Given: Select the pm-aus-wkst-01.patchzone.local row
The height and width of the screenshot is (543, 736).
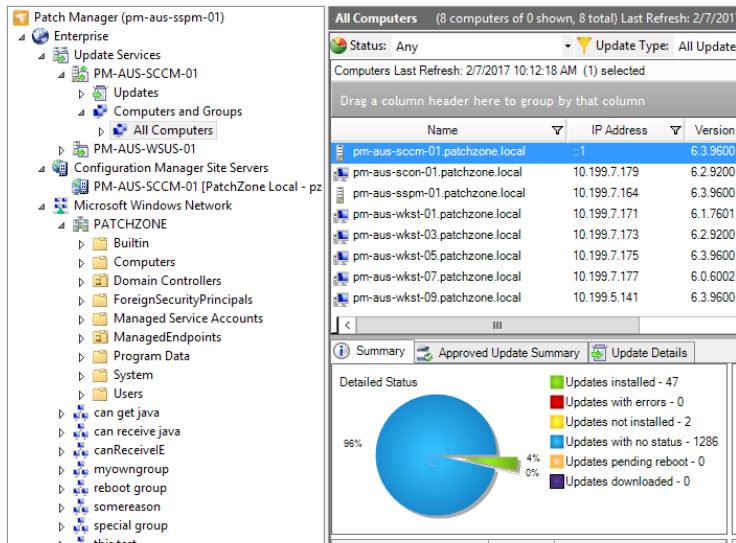Looking at the screenshot, I should [533, 214].
